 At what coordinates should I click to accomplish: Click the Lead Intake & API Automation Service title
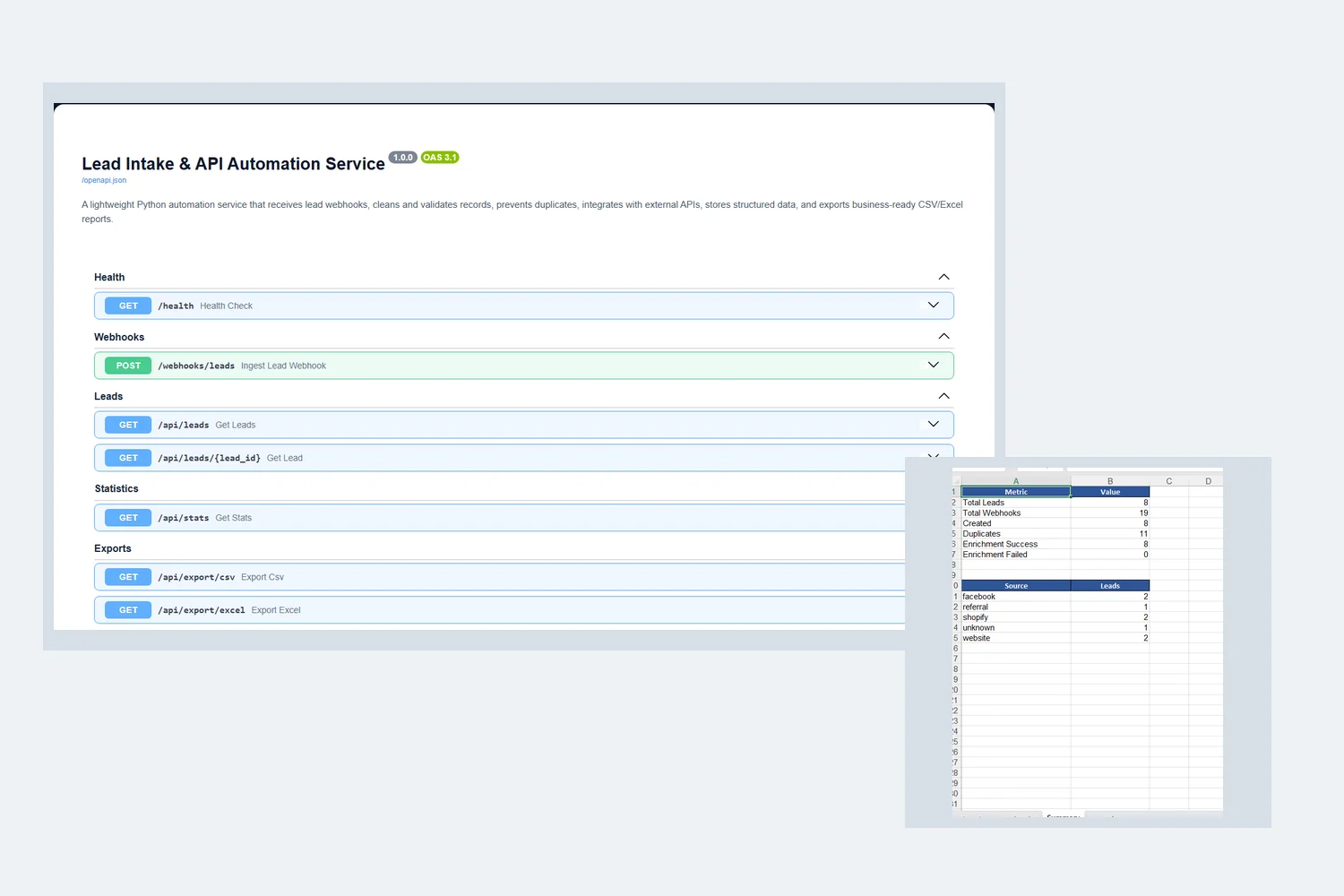[233, 164]
